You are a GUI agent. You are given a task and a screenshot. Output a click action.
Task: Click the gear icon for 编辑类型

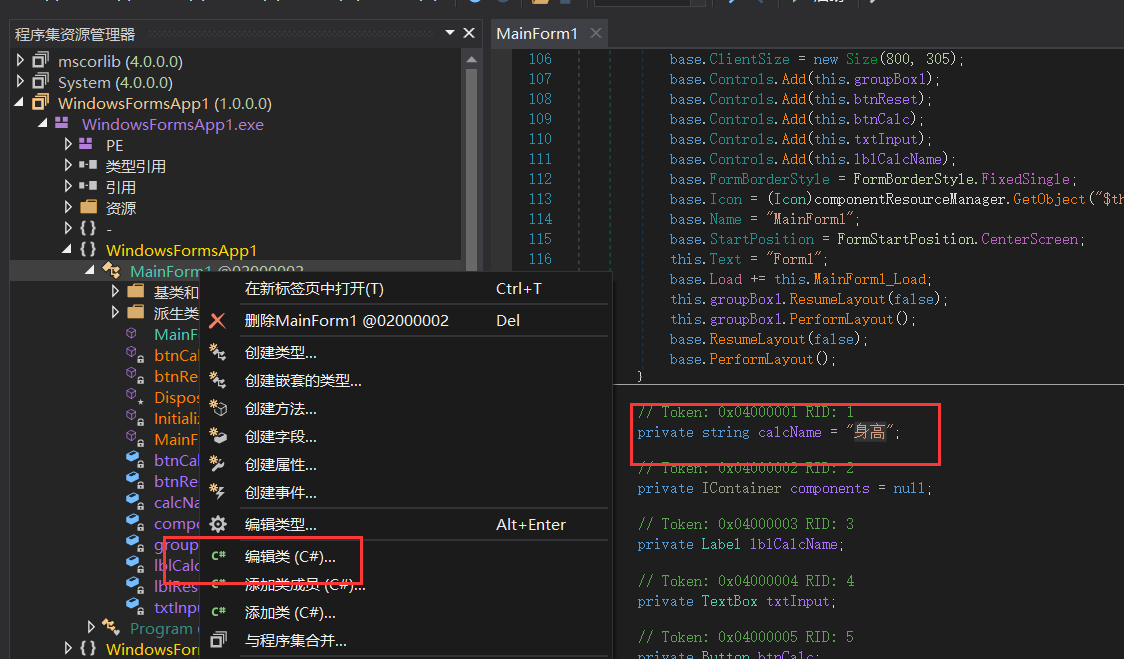click(219, 525)
